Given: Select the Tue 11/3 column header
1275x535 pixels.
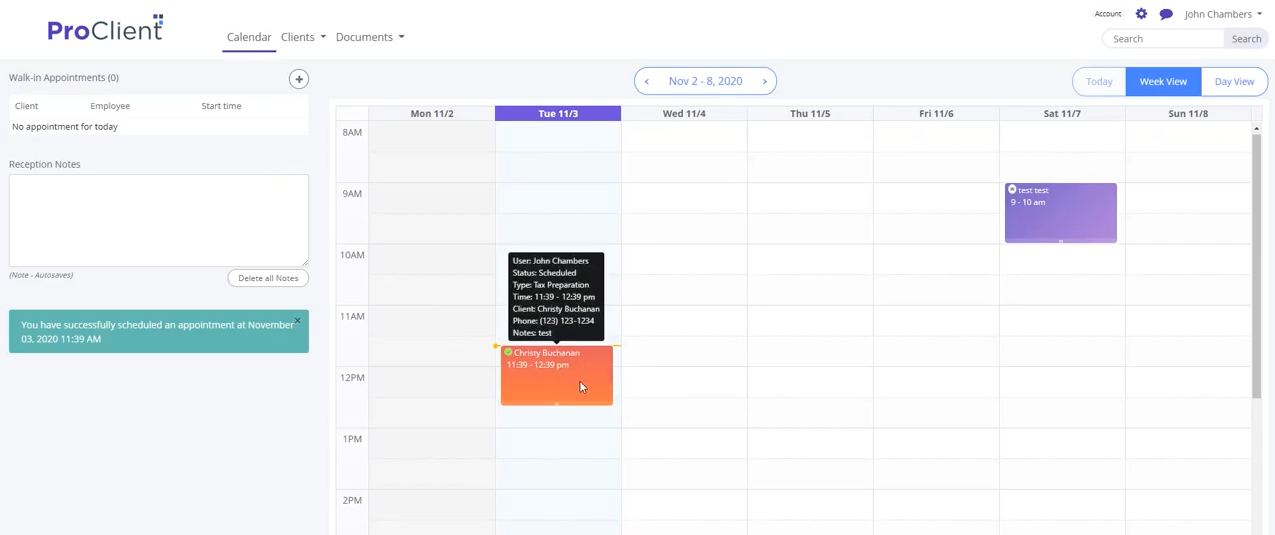Looking at the screenshot, I should [558, 114].
